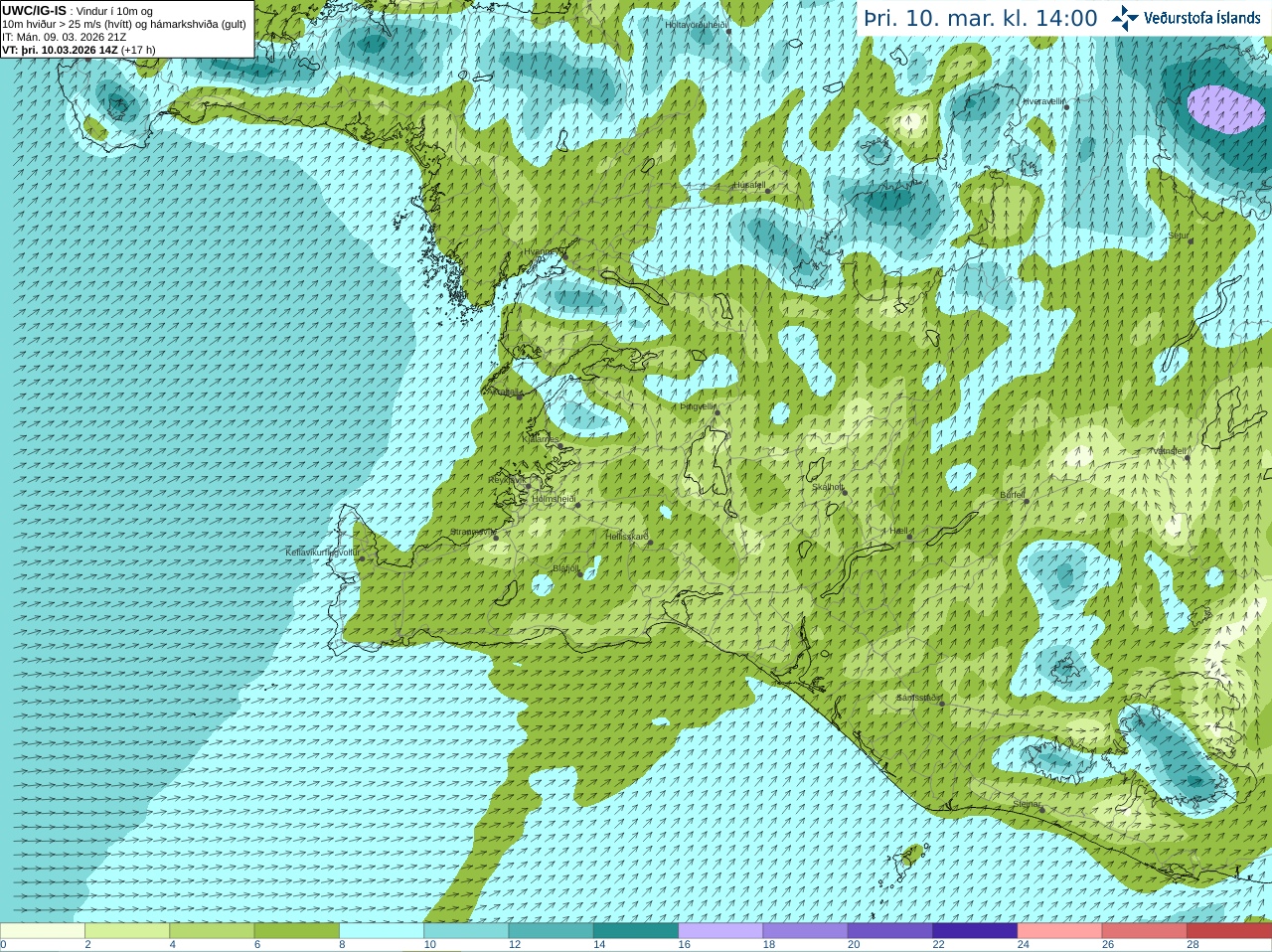
Task: Click the UWC/IG-IS model title
Action: [34, 11]
